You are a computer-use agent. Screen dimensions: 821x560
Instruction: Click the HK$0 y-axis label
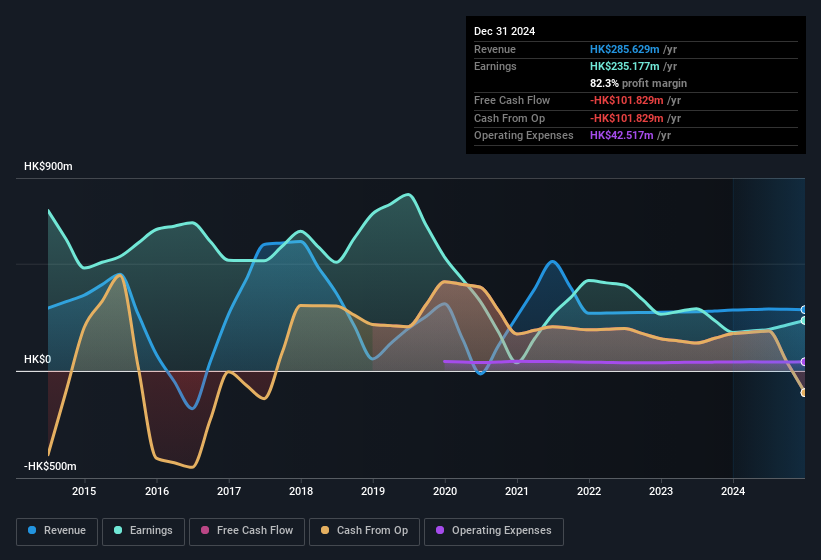click(x=38, y=359)
